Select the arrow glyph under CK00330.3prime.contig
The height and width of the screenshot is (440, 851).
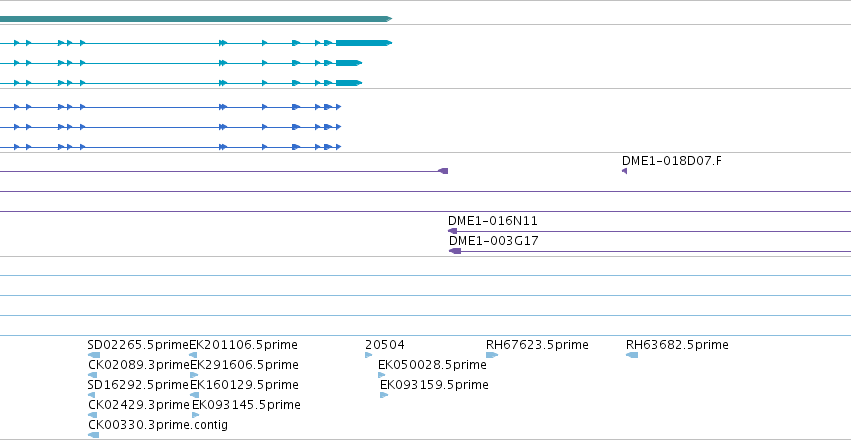(x=93, y=435)
